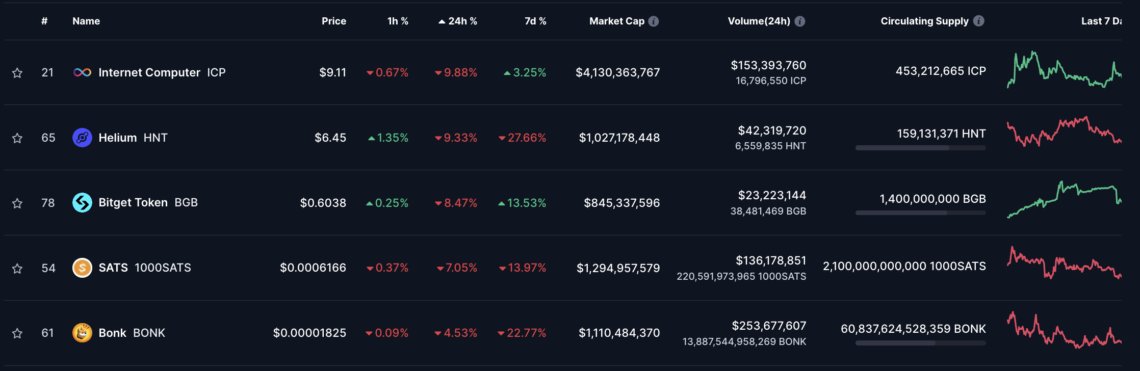Sort the table by 7d % column
The image size is (1140, 371).
click(534, 21)
